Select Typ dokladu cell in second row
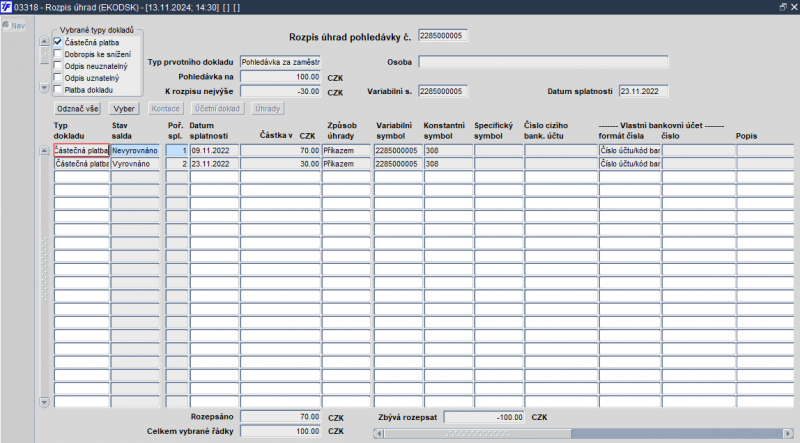 point(81,163)
